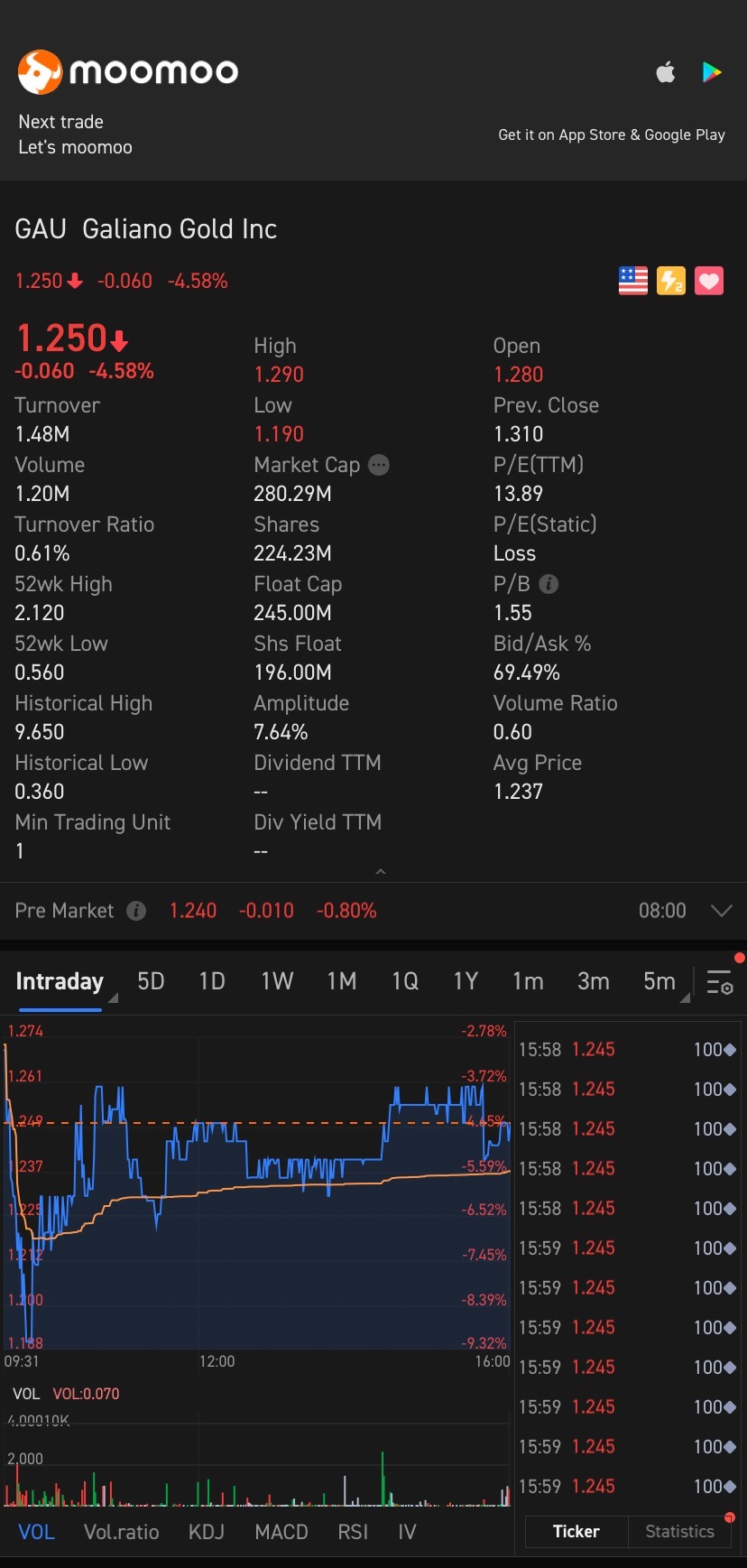
Task: Tap the 'GAU Galiano Gold Inc' title
Action: coord(146,229)
